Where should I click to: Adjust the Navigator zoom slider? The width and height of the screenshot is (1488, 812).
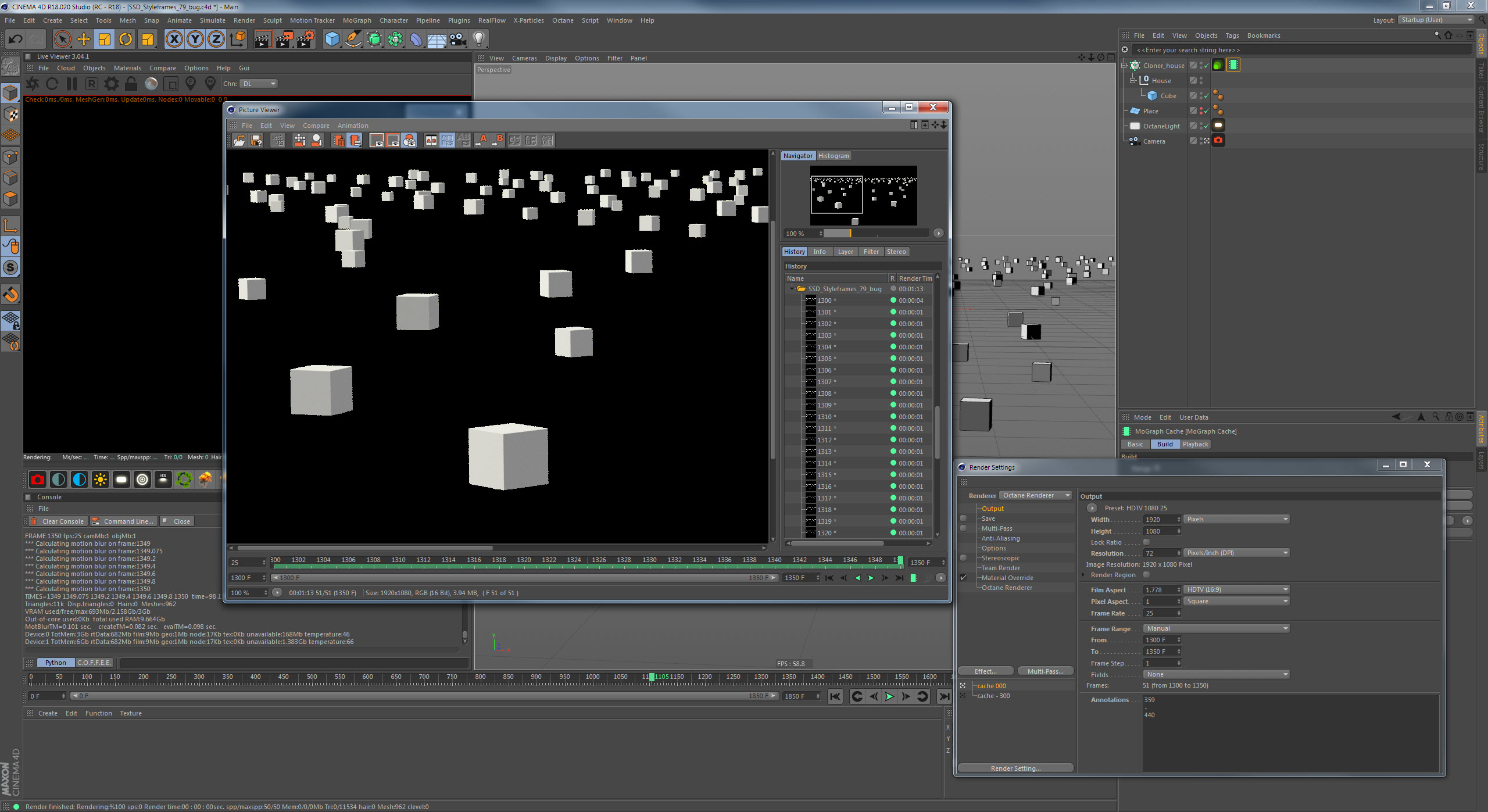click(x=850, y=233)
